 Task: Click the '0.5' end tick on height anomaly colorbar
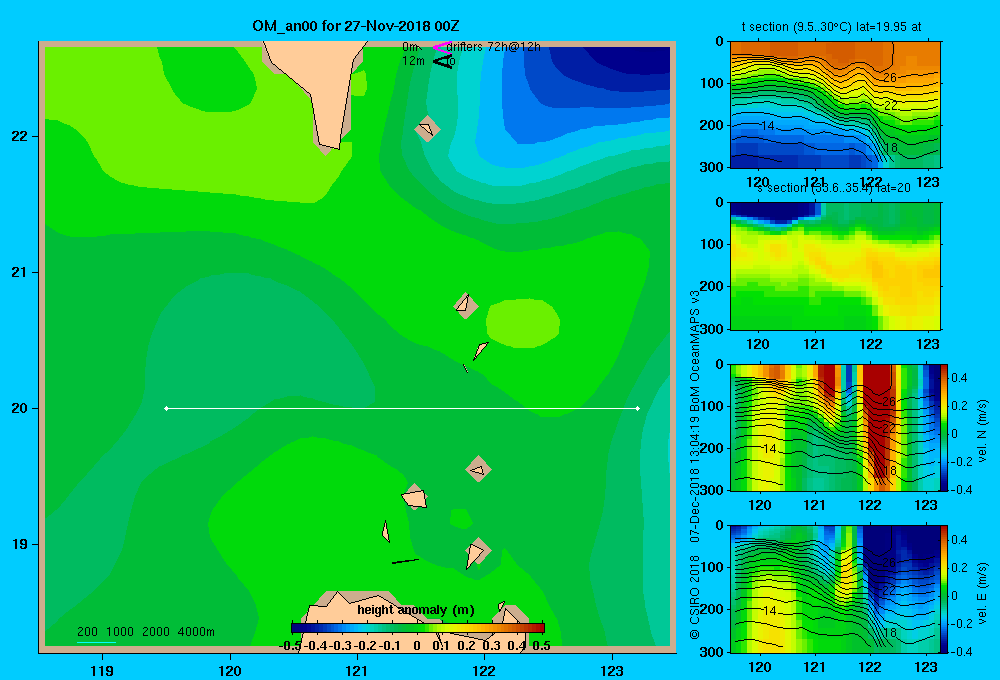[541, 646]
